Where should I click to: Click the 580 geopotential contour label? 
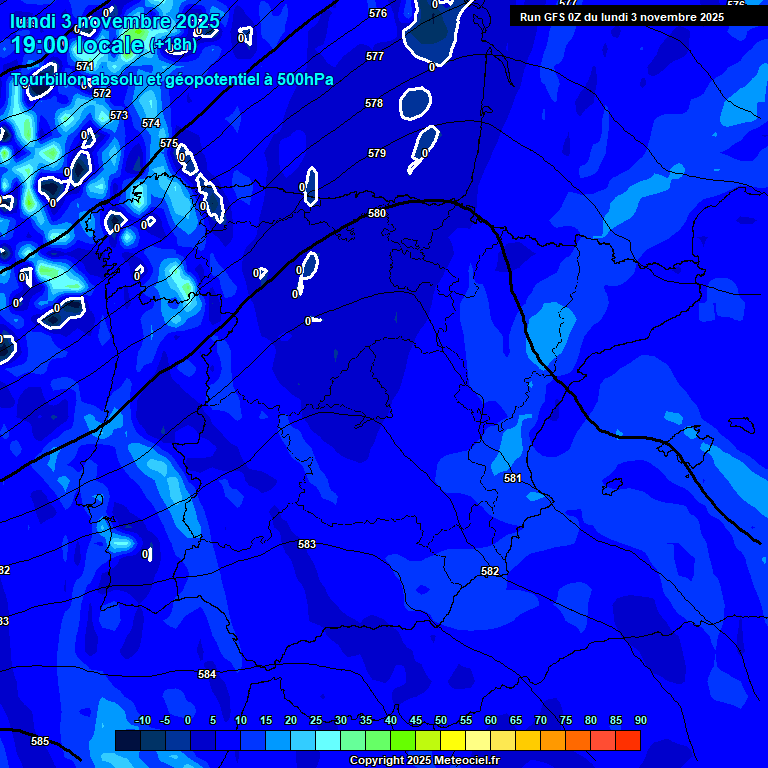pos(377,213)
